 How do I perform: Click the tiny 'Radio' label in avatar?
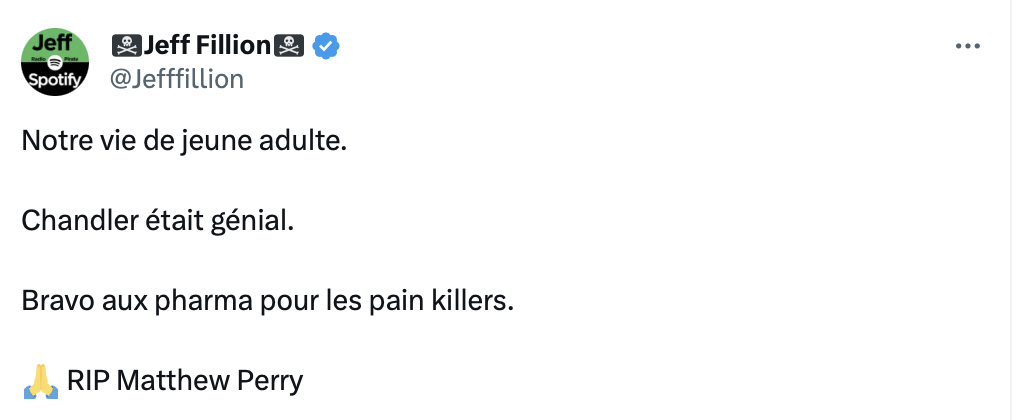tap(38, 59)
